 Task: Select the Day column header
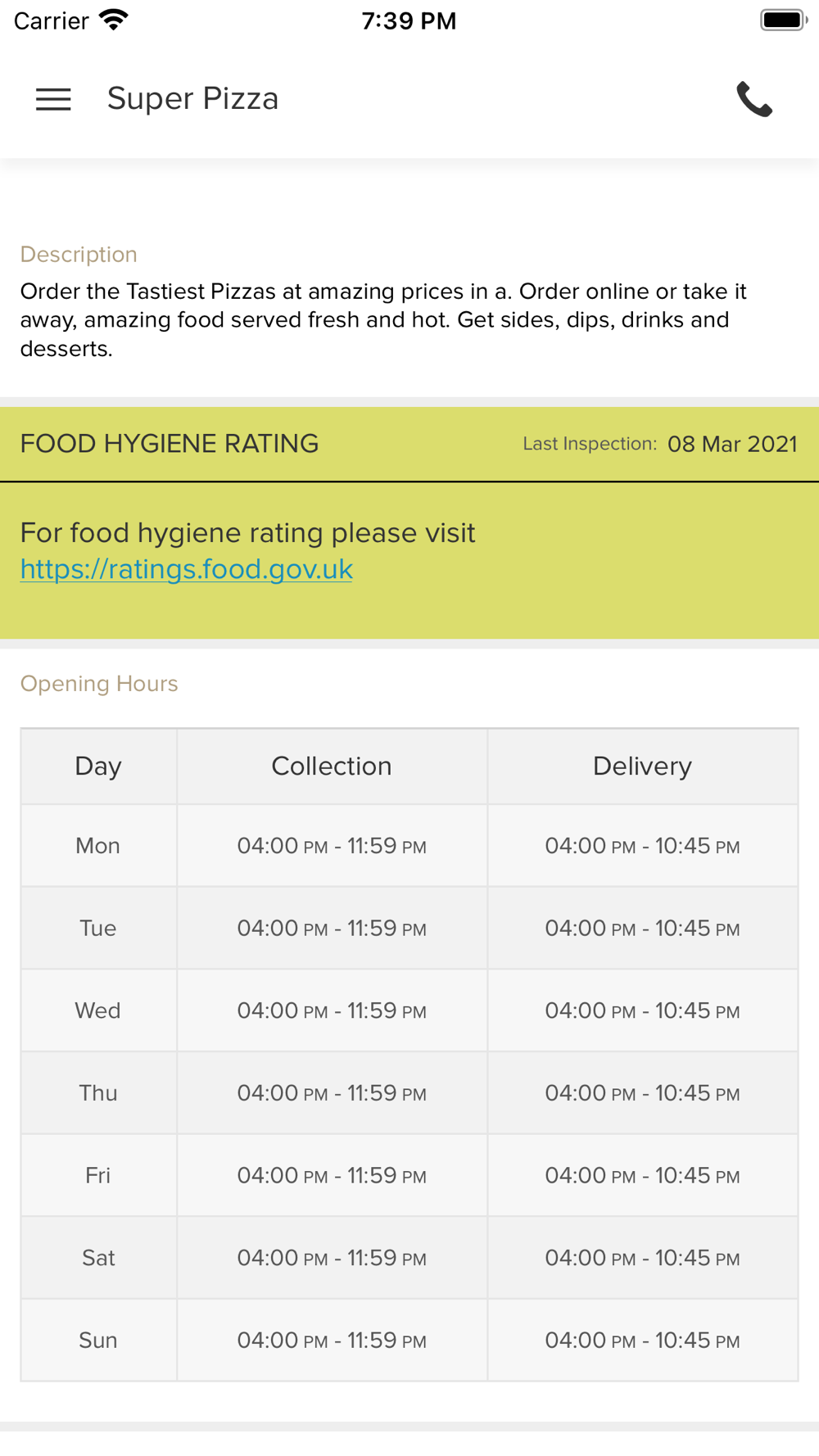[98, 766]
